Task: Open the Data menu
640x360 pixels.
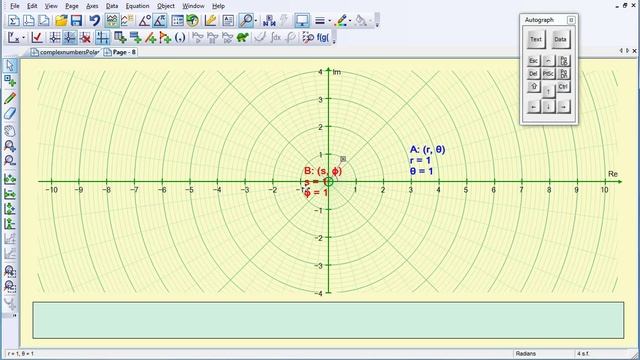Action: point(112,6)
